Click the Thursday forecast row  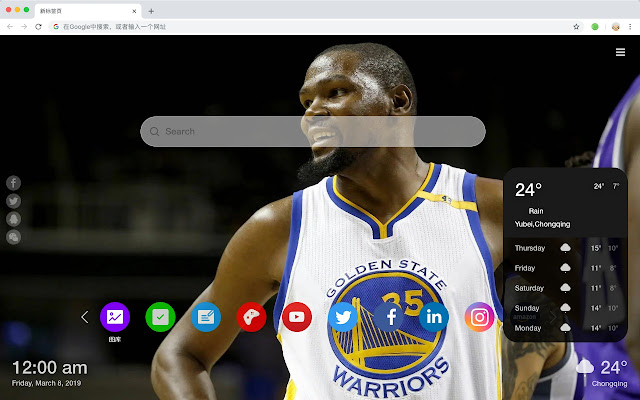click(x=566, y=248)
